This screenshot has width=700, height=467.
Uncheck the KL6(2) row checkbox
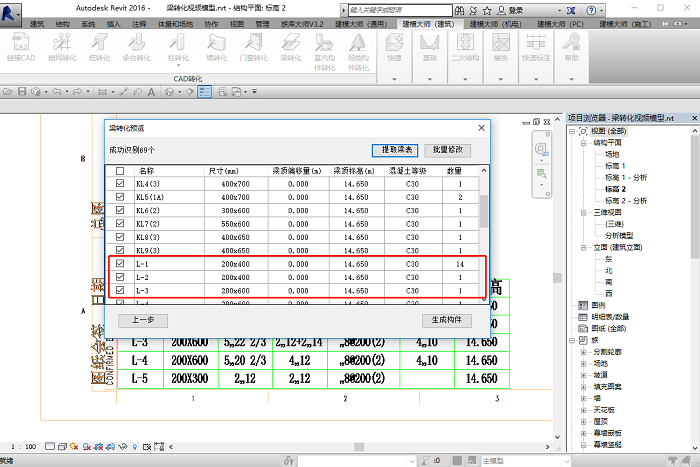tap(120, 210)
